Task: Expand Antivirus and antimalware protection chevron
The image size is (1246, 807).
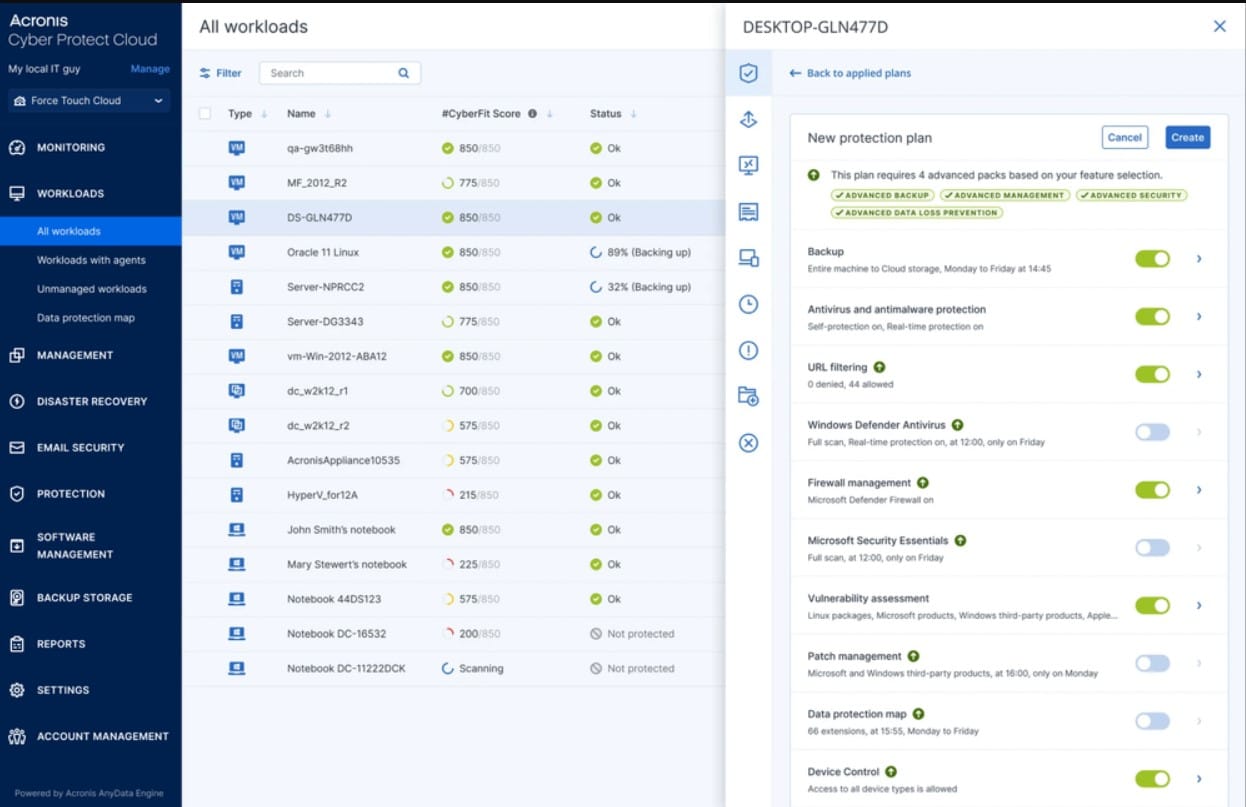Action: click(x=1199, y=317)
